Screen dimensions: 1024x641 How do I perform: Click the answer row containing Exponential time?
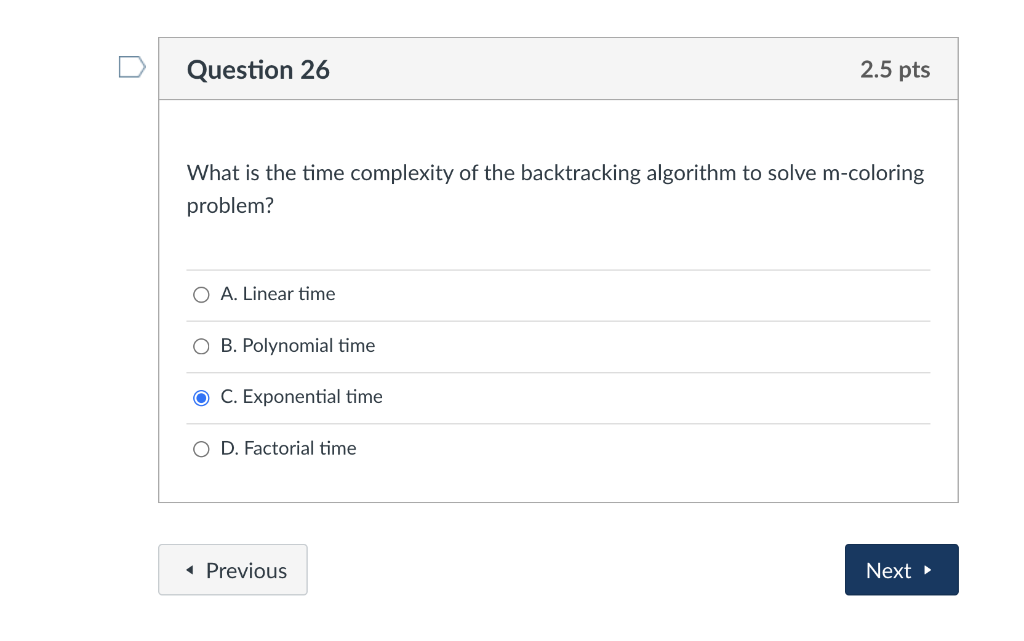558,397
